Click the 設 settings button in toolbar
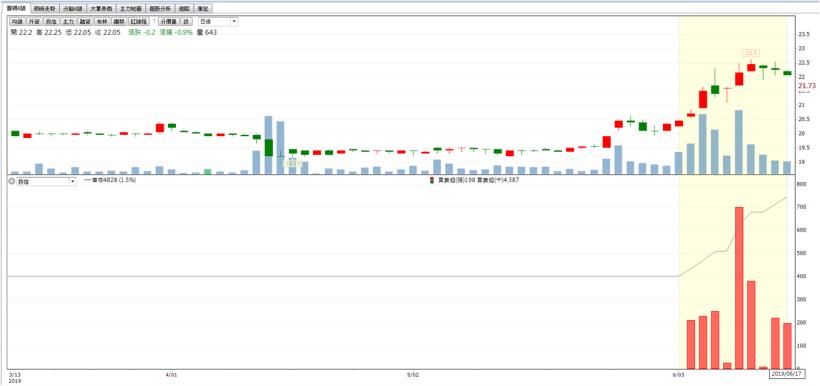Viewport: 820px width, 386px height. point(187,21)
